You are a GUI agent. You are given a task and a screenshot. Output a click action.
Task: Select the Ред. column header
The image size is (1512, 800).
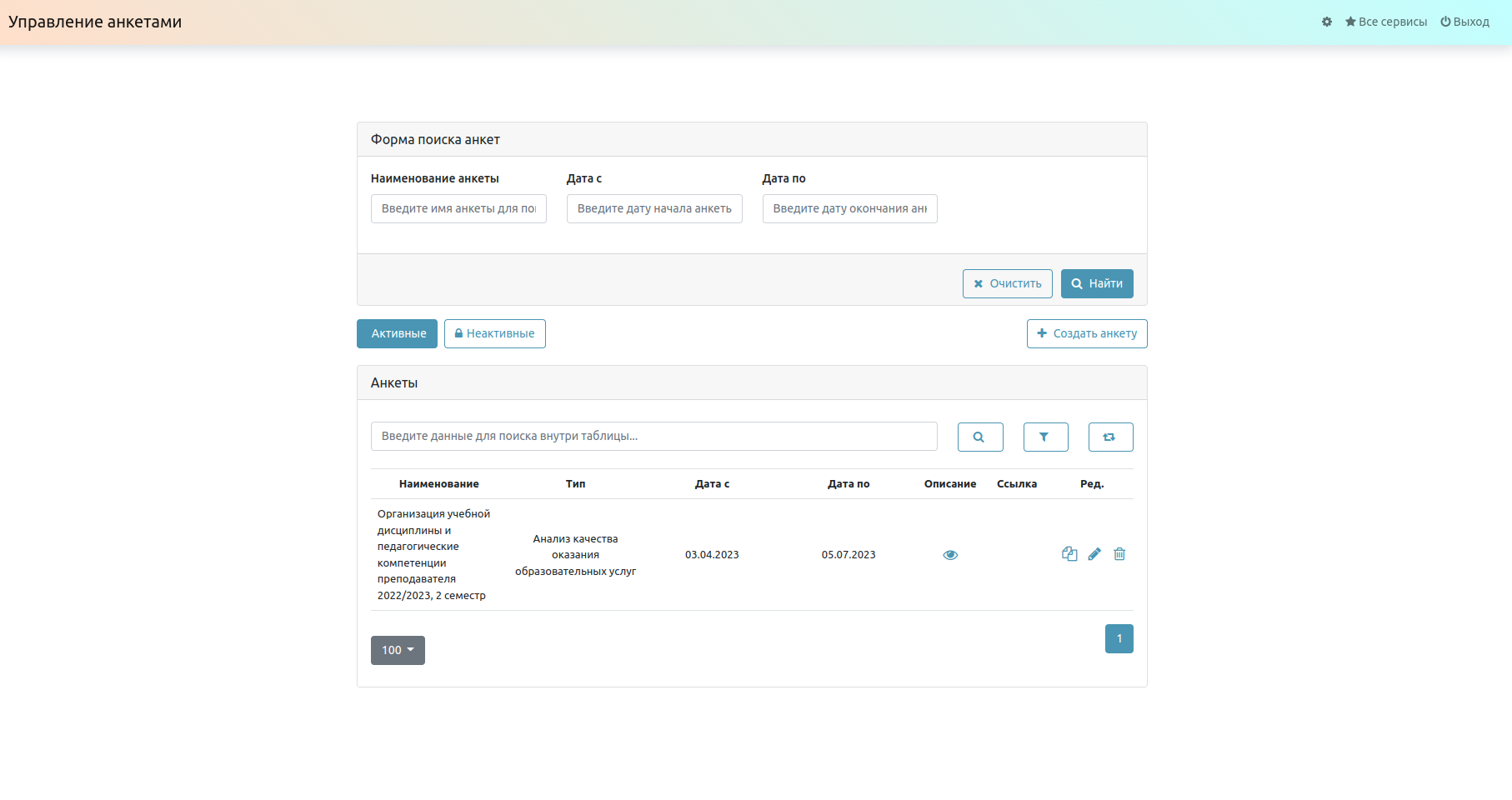1092,483
